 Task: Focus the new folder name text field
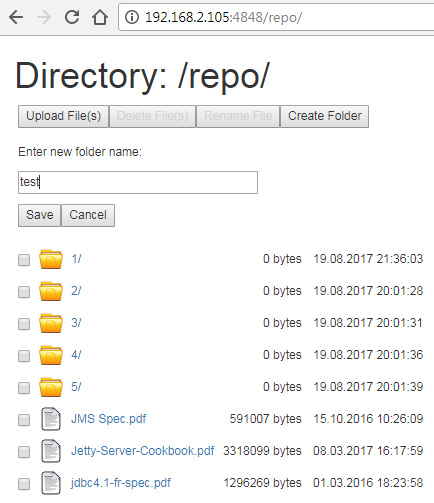tap(138, 182)
